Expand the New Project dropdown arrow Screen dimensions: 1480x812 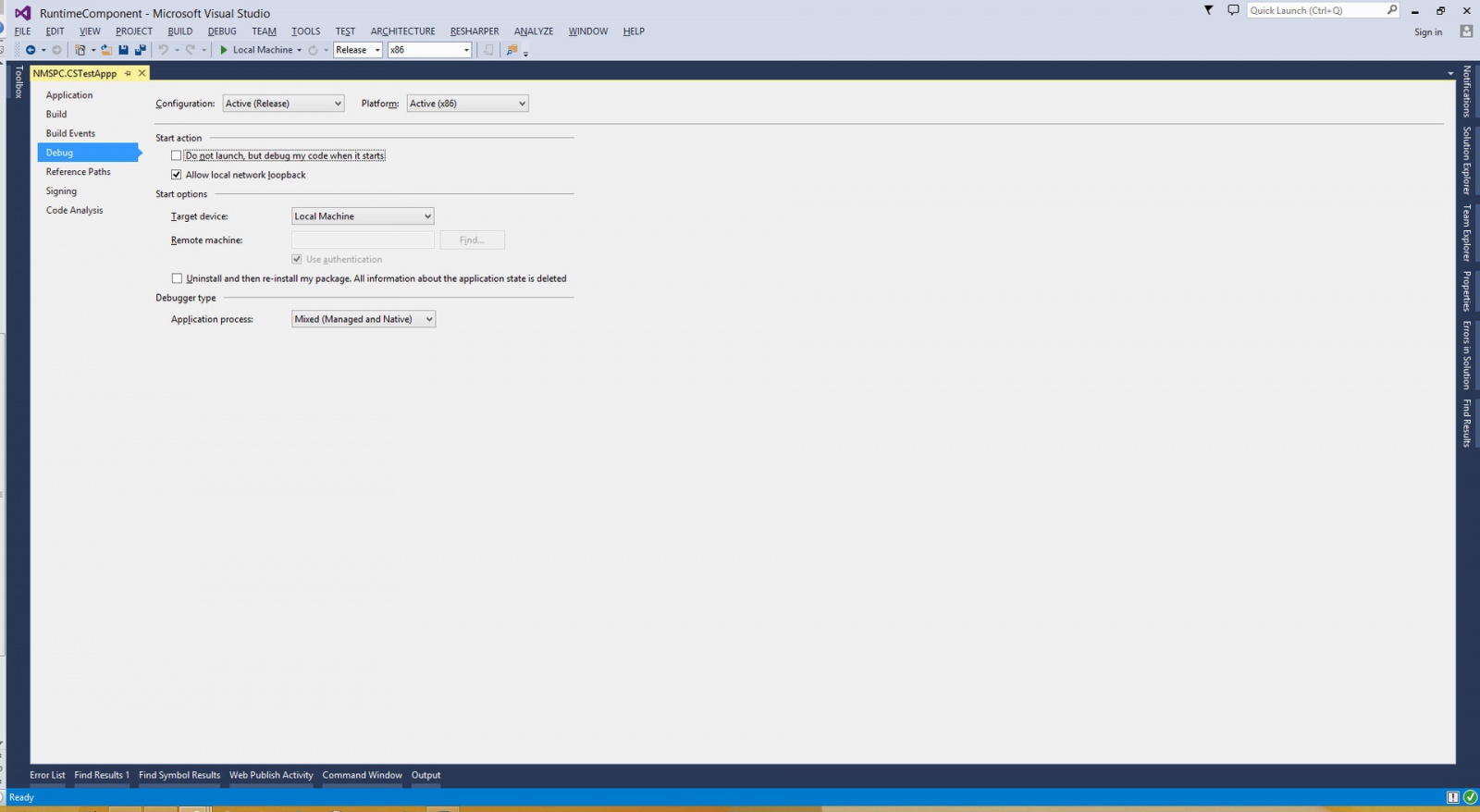coord(93,50)
